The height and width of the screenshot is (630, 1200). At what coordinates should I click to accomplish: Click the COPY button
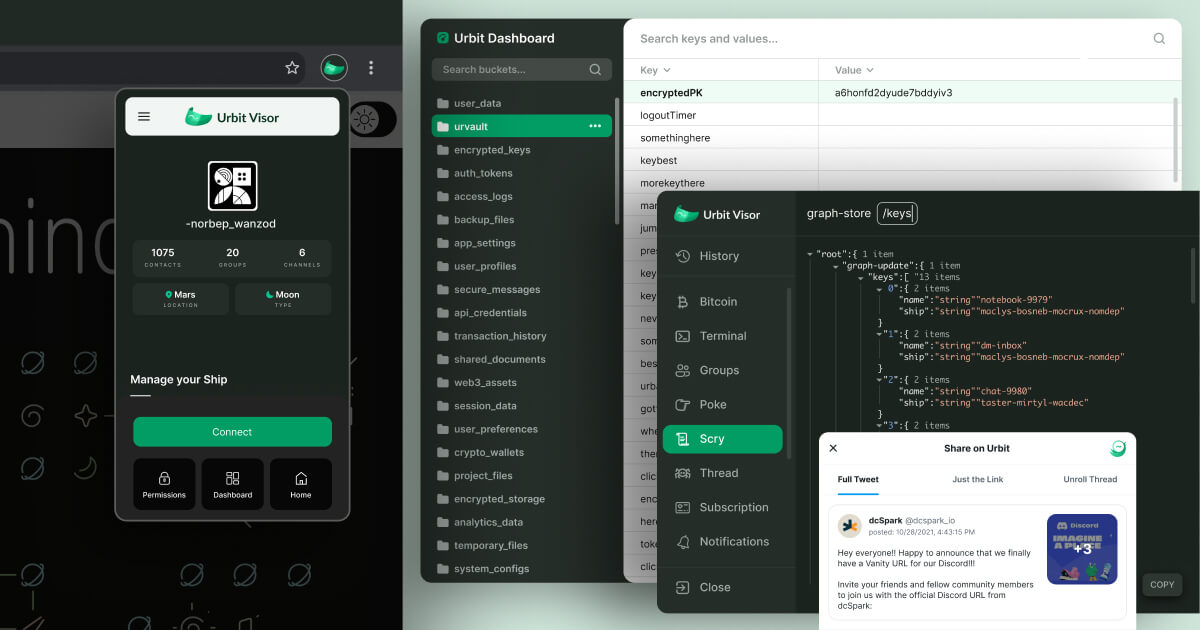[1162, 585]
